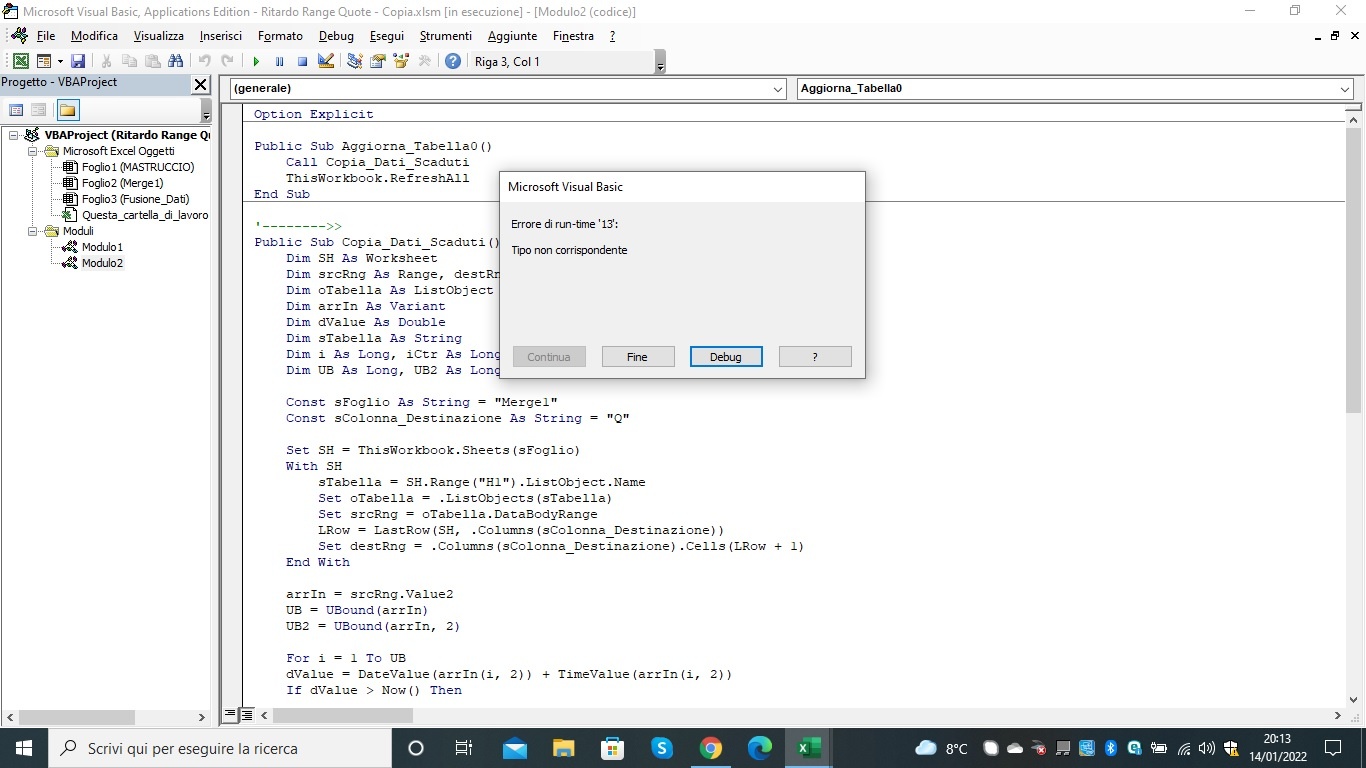
Task: Pause execution with the Break icon
Action: coord(279,62)
